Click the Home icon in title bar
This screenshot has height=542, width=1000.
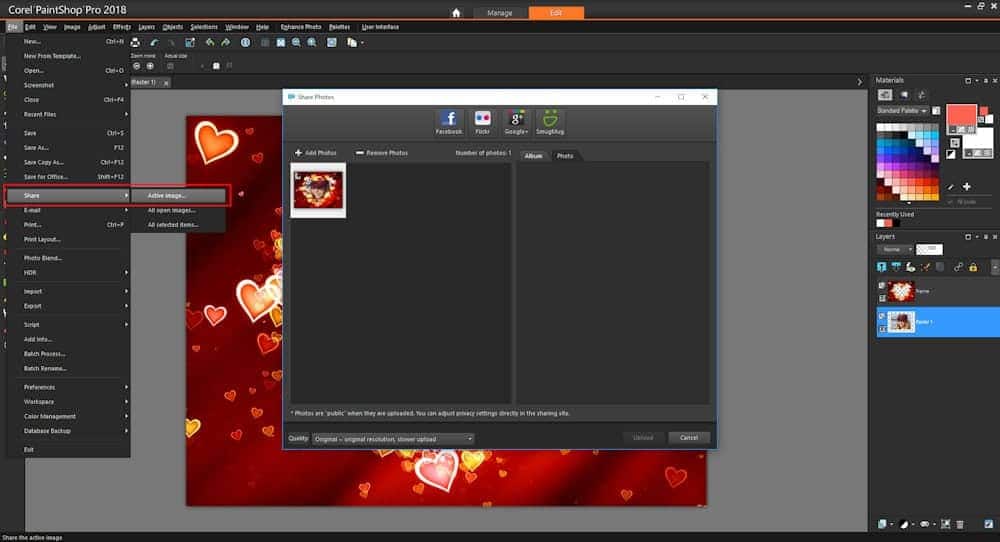pos(456,13)
